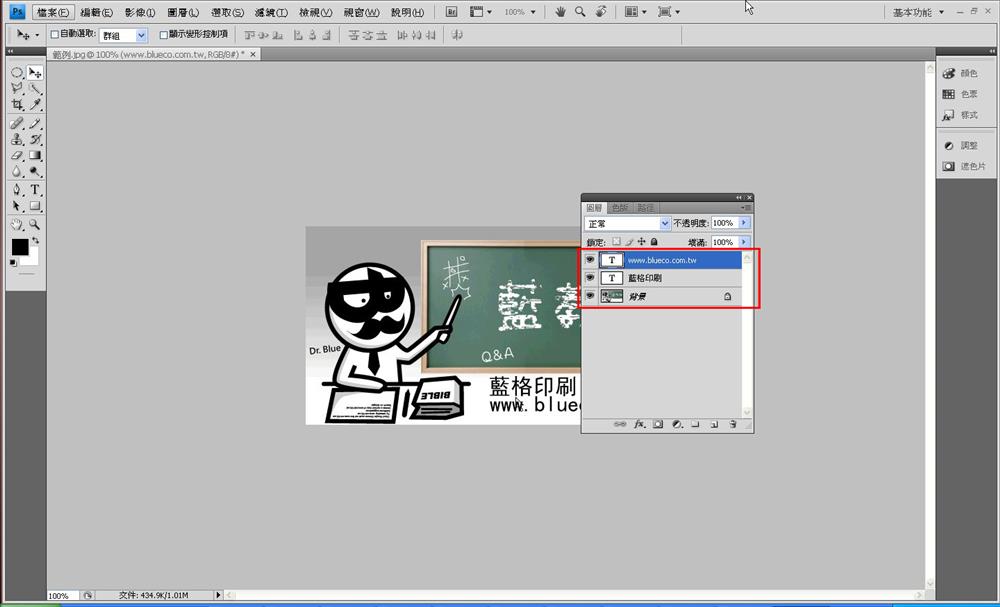Open the 基本功能 workspace switcher
Viewport: 1000px width, 607px height.
pyautogui.click(x=918, y=12)
